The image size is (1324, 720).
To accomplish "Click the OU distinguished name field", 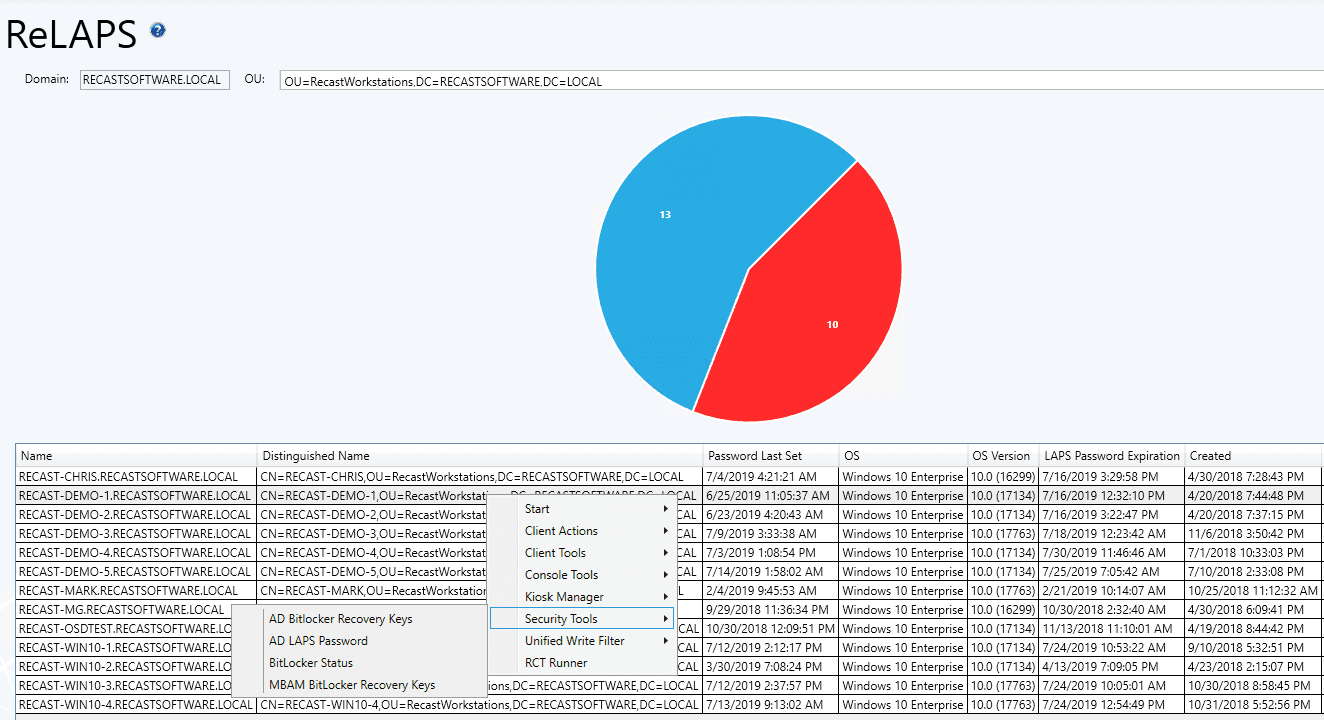I will (x=802, y=81).
